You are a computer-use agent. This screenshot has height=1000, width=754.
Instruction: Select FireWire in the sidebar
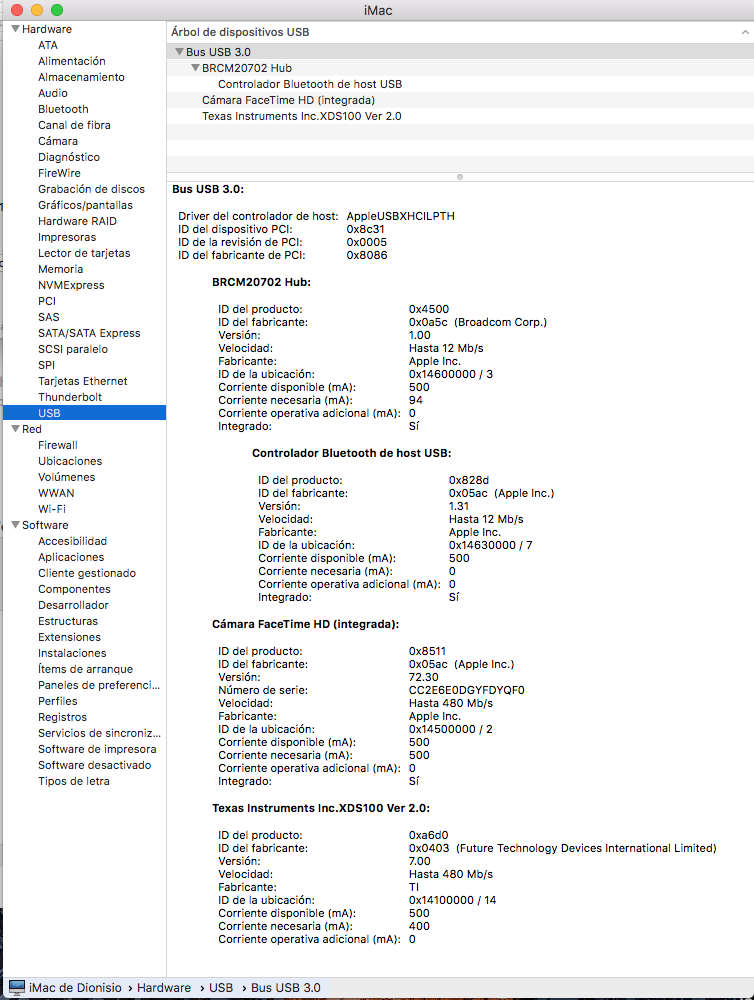59,173
